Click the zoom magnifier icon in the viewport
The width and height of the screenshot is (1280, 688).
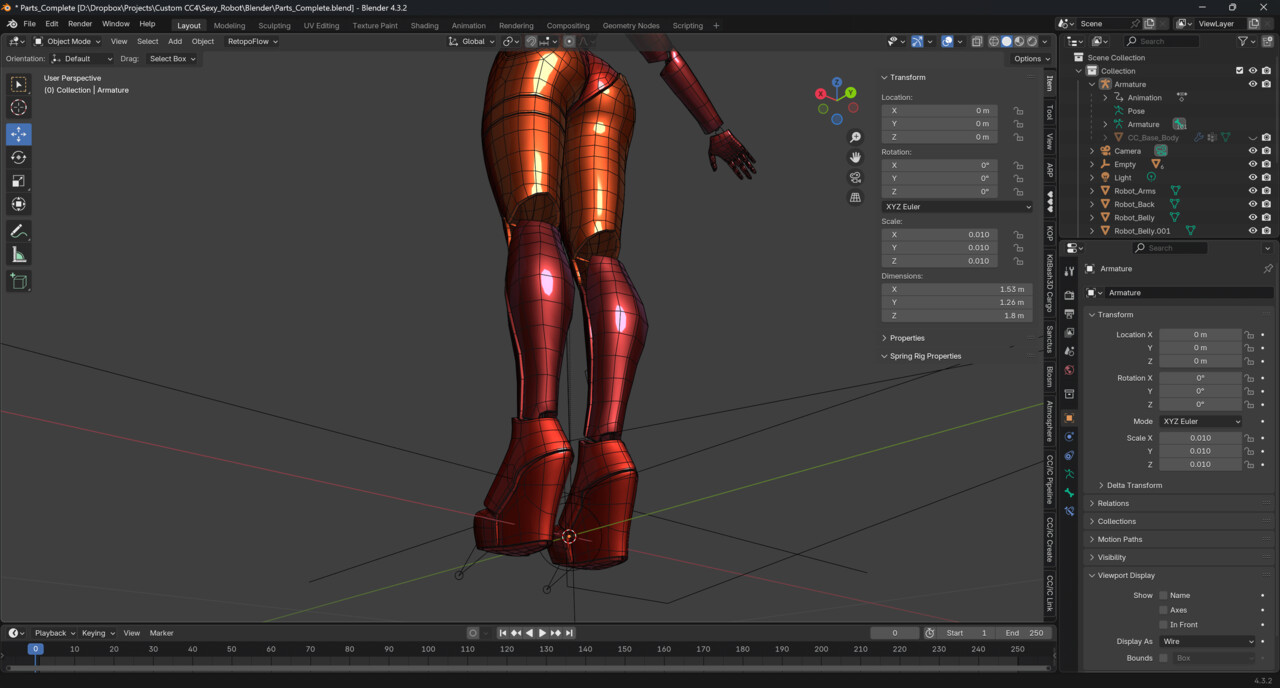click(x=855, y=137)
